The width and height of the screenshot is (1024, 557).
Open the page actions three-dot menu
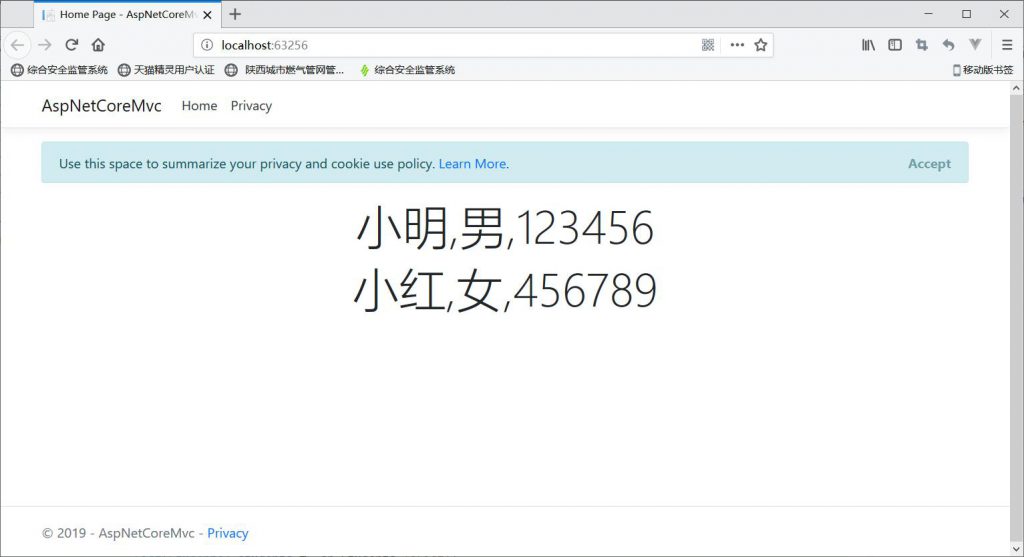tap(737, 45)
